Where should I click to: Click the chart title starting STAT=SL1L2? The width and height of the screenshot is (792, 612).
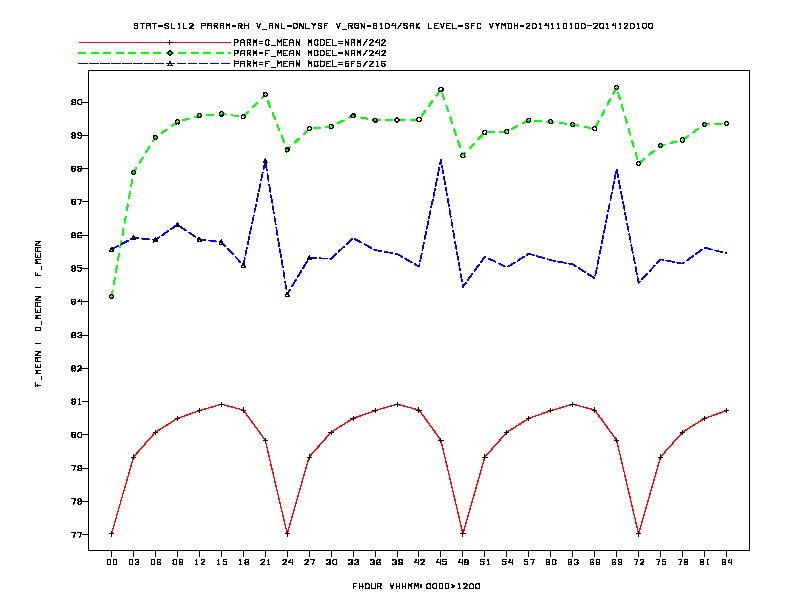pyautogui.click(x=393, y=26)
